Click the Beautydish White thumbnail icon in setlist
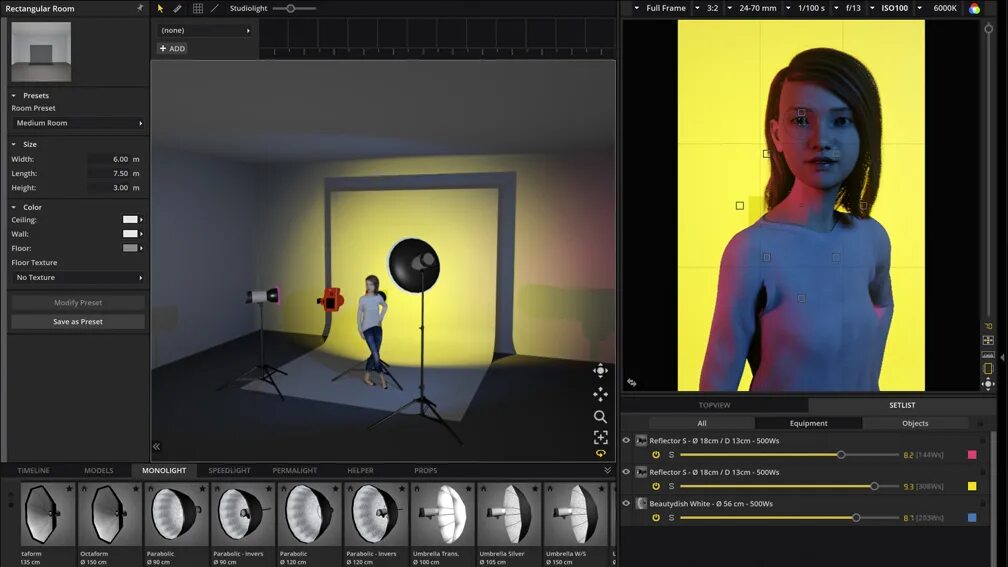1008x567 pixels. 641,503
